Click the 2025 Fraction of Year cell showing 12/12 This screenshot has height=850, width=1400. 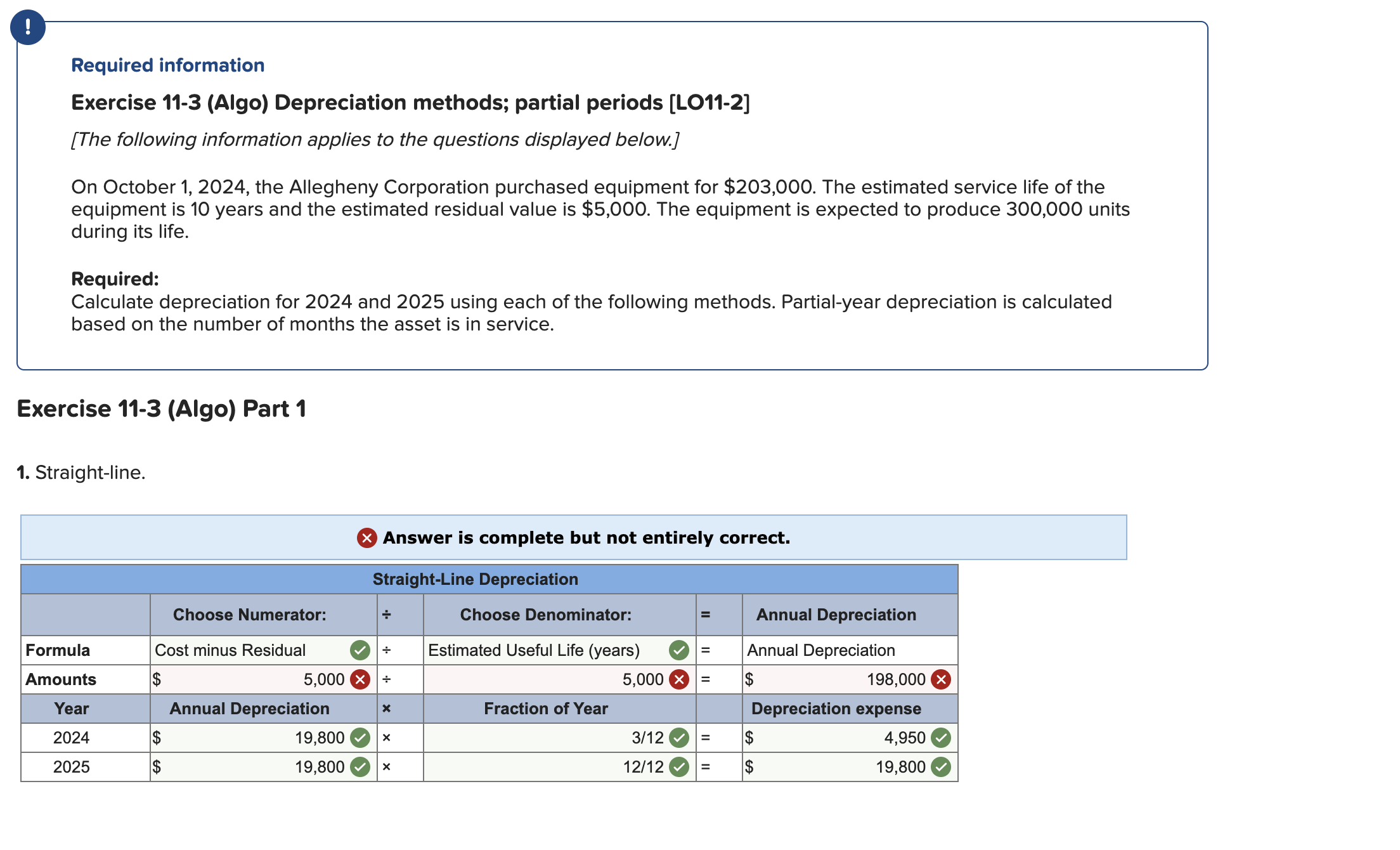pos(558,767)
